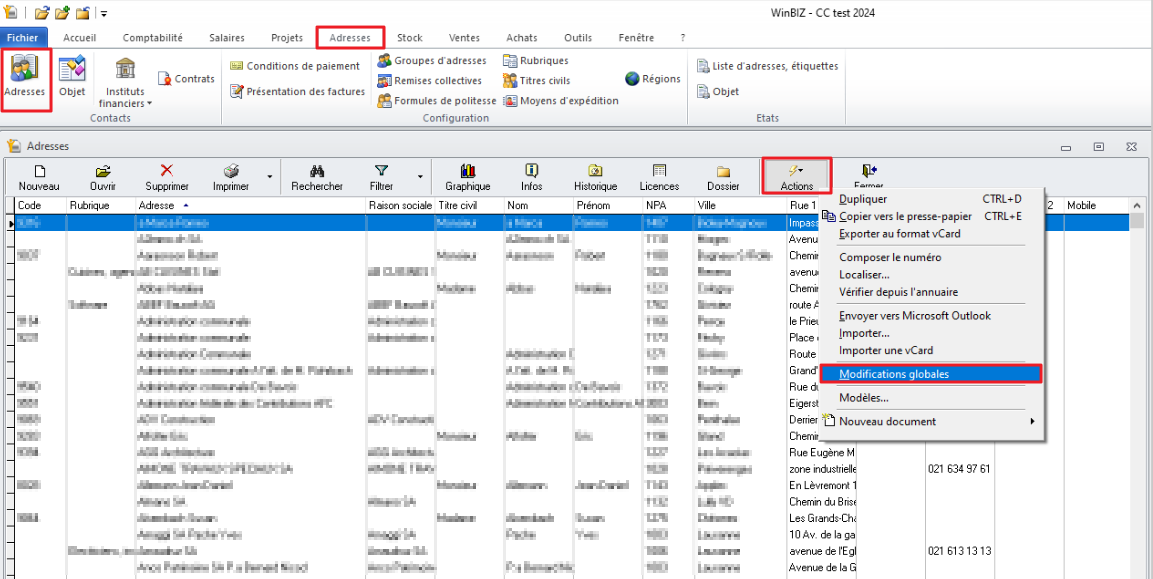The height and width of the screenshot is (579, 1153).
Task: Open the Achats tab
Action: [x=521, y=38]
